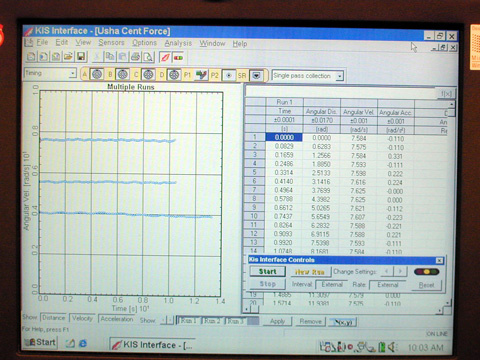The width and height of the screenshot is (480, 360).
Task: Click the (x,y) button
Action: tap(343, 322)
